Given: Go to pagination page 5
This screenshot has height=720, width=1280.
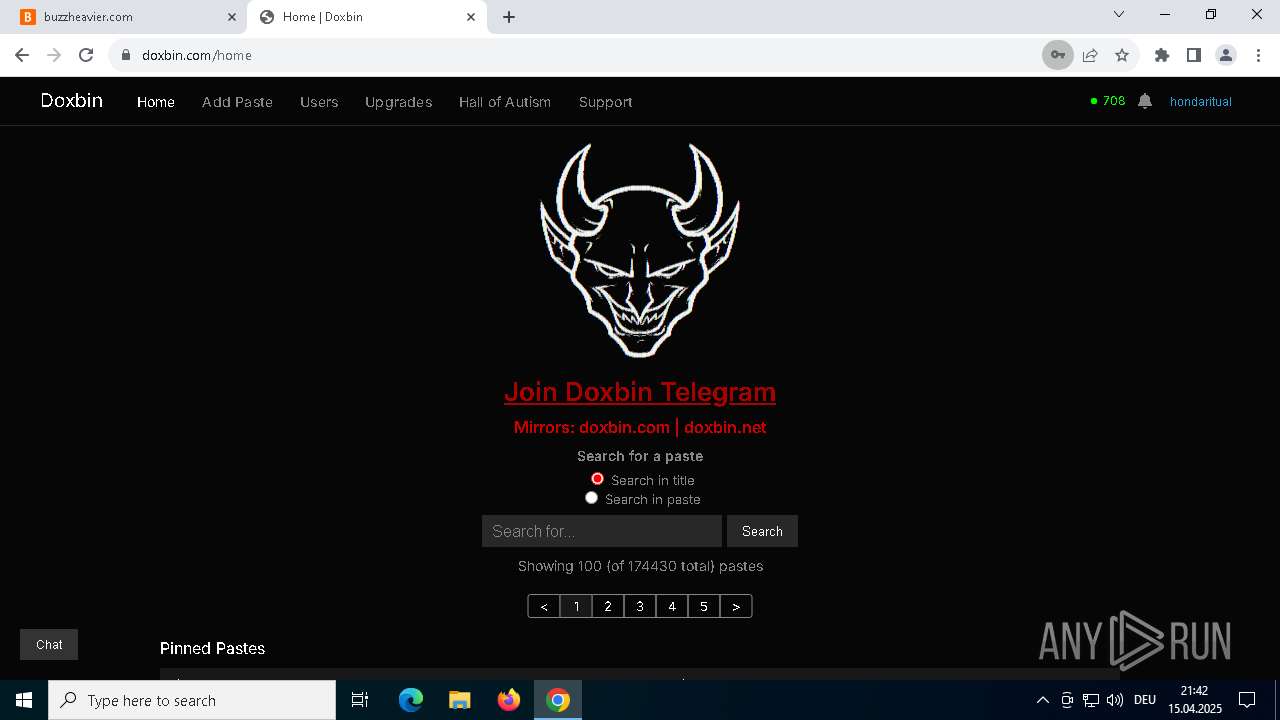Looking at the screenshot, I should (x=704, y=606).
